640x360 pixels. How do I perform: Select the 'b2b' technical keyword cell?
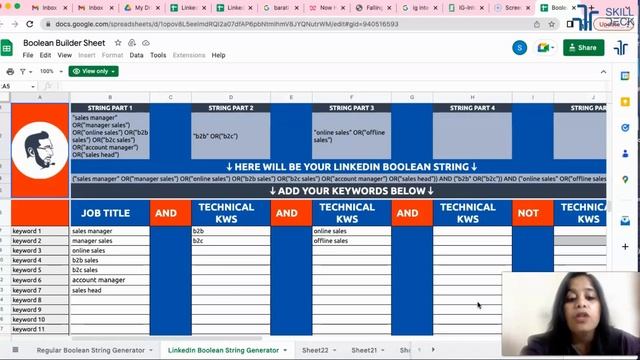pyautogui.click(x=231, y=231)
